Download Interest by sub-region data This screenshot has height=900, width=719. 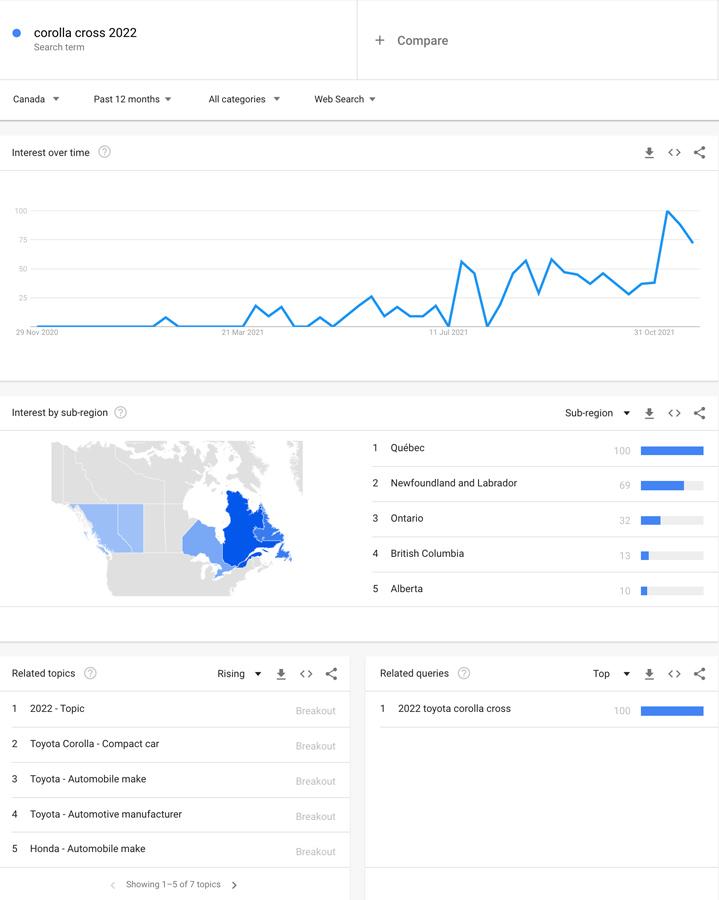coord(649,413)
